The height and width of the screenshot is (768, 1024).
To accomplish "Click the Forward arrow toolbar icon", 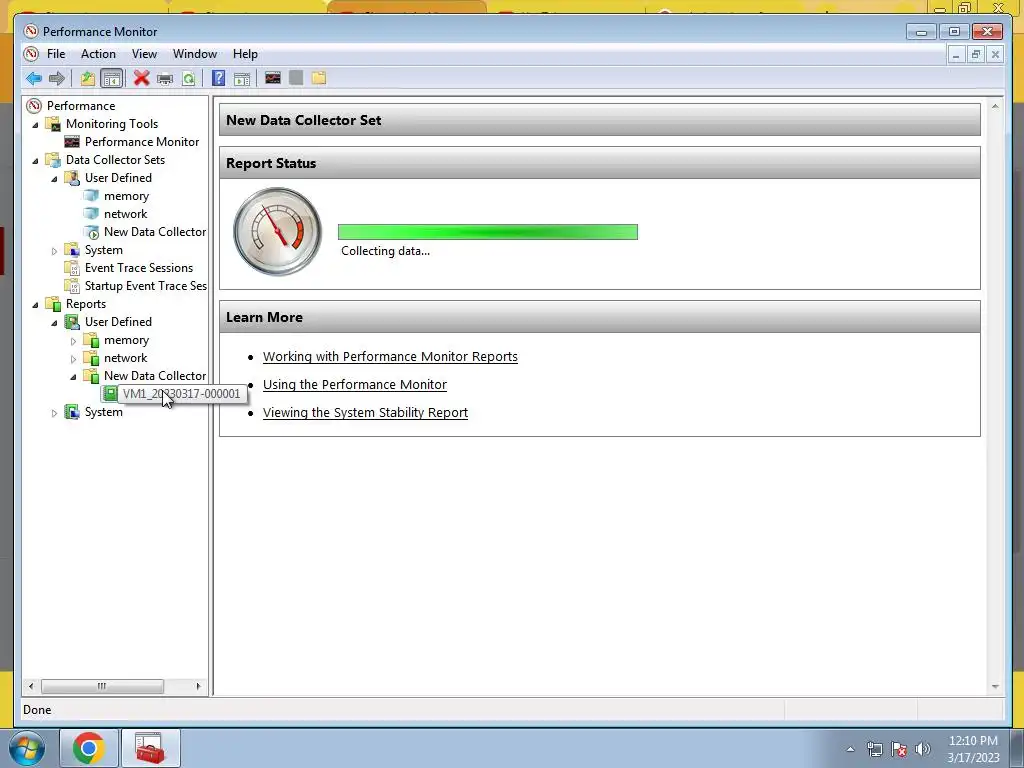I will [57, 78].
